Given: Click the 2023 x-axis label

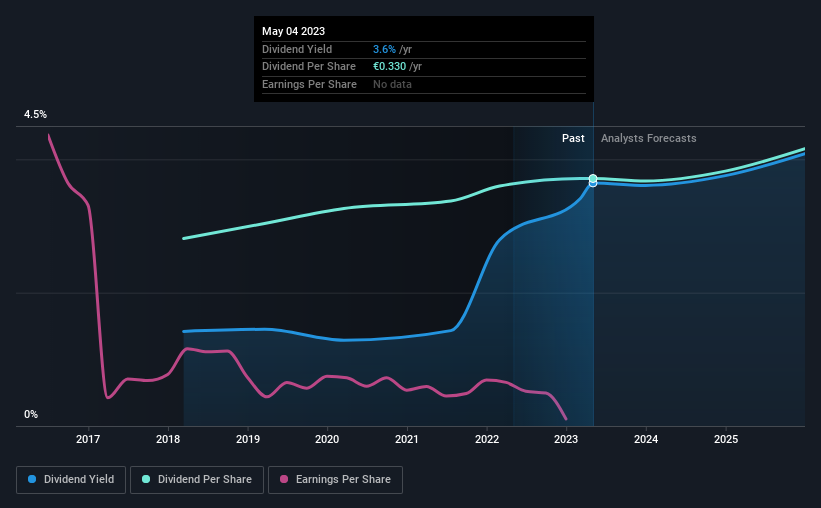Looking at the screenshot, I should click(x=566, y=439).
